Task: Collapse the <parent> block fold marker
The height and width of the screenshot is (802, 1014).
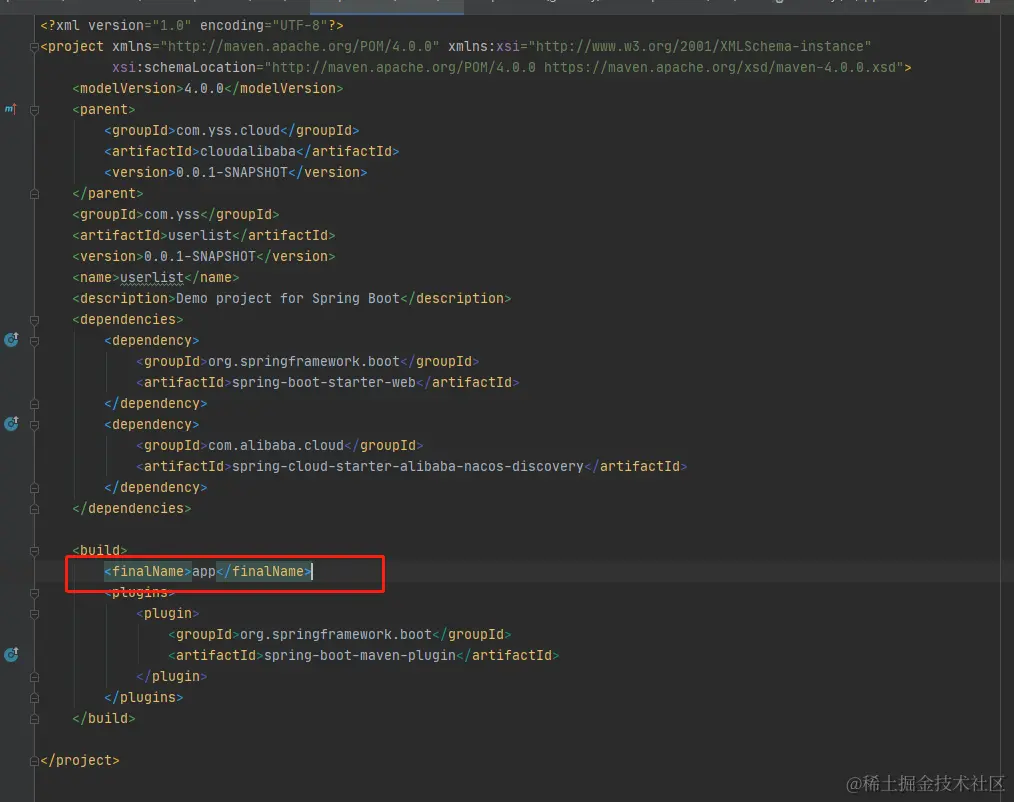Action: (x=34, y=110)
